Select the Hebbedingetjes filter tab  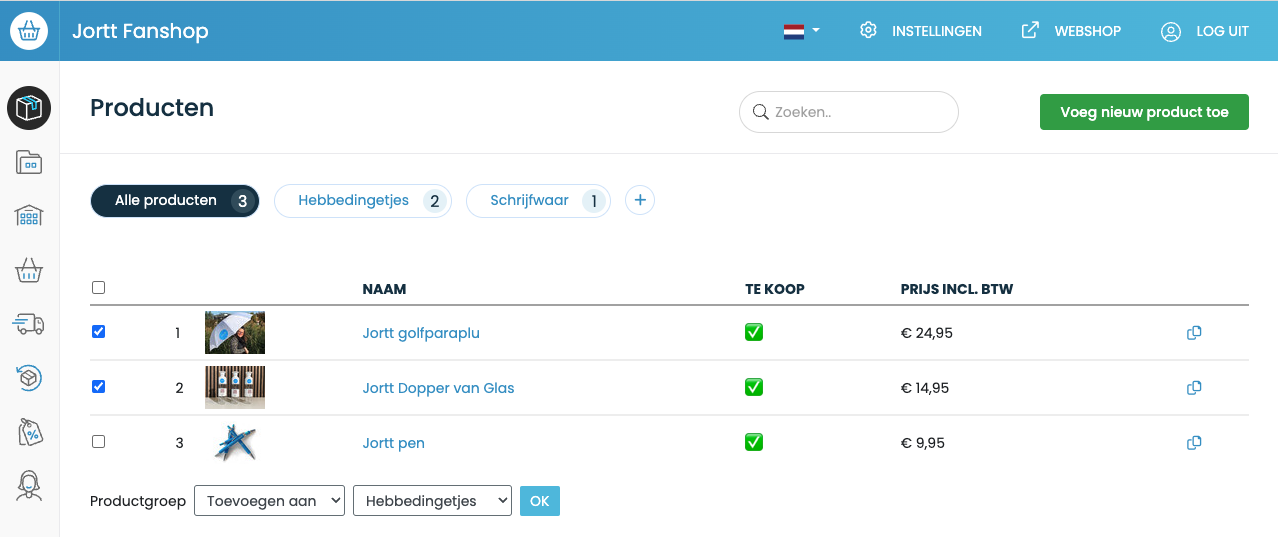click(362, 201)
